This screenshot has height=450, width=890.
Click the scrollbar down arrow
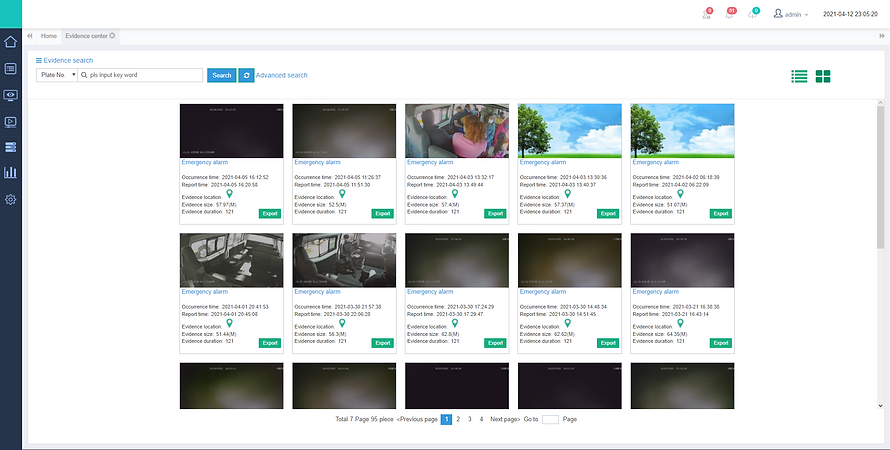(x=880, y=406)
